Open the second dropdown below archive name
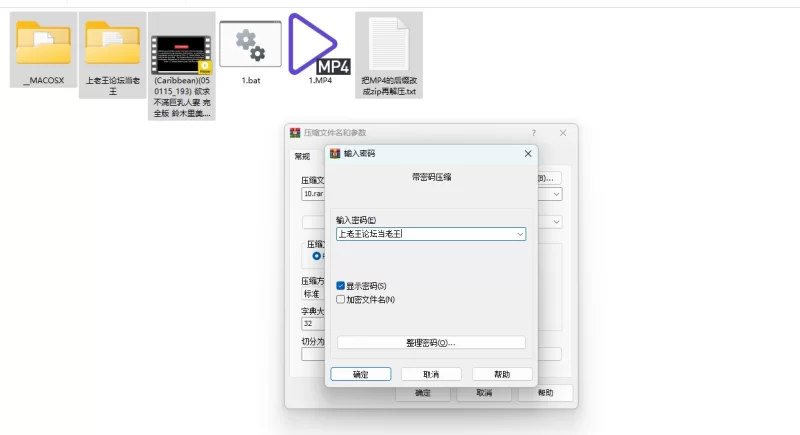The width and height of the screenshot is (800, 435). 556,222
